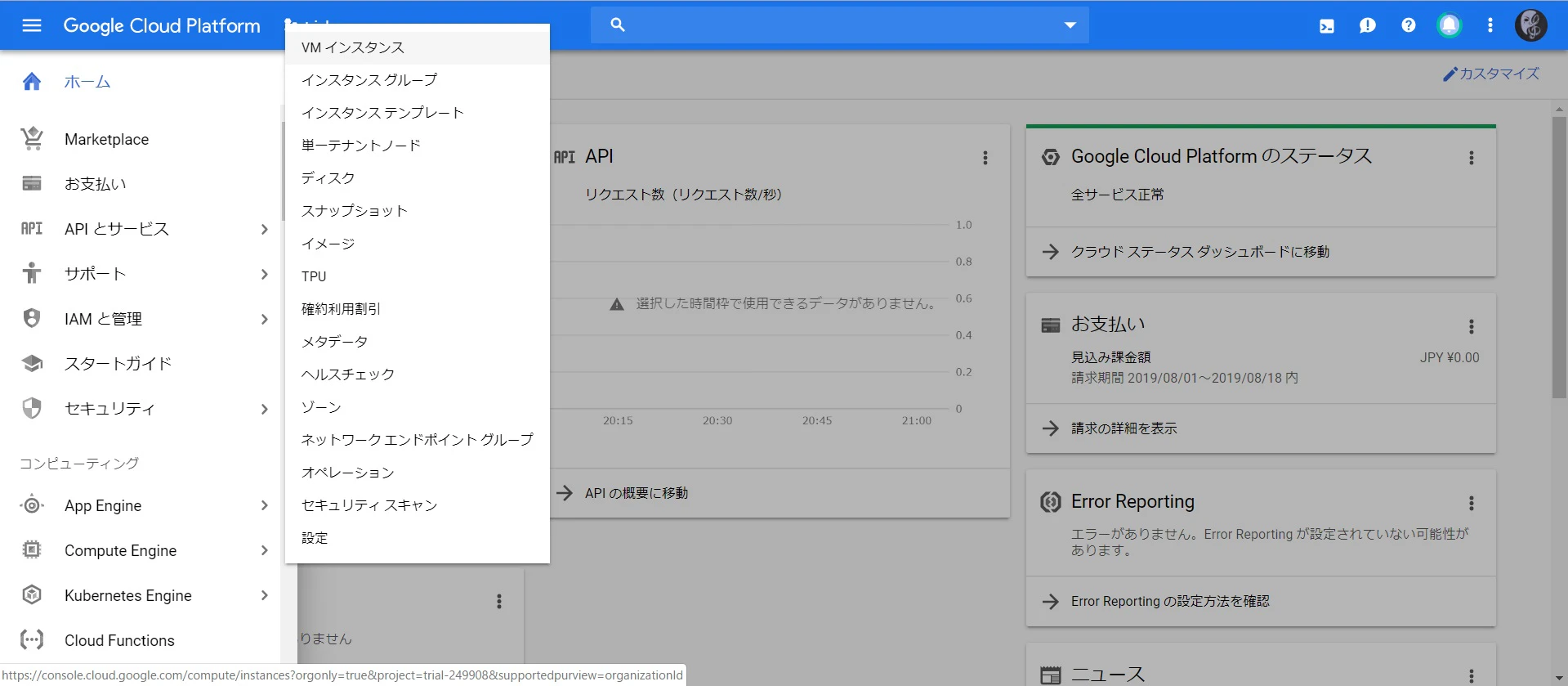Click the API icon in sidebar

click(x=32, y=228)
